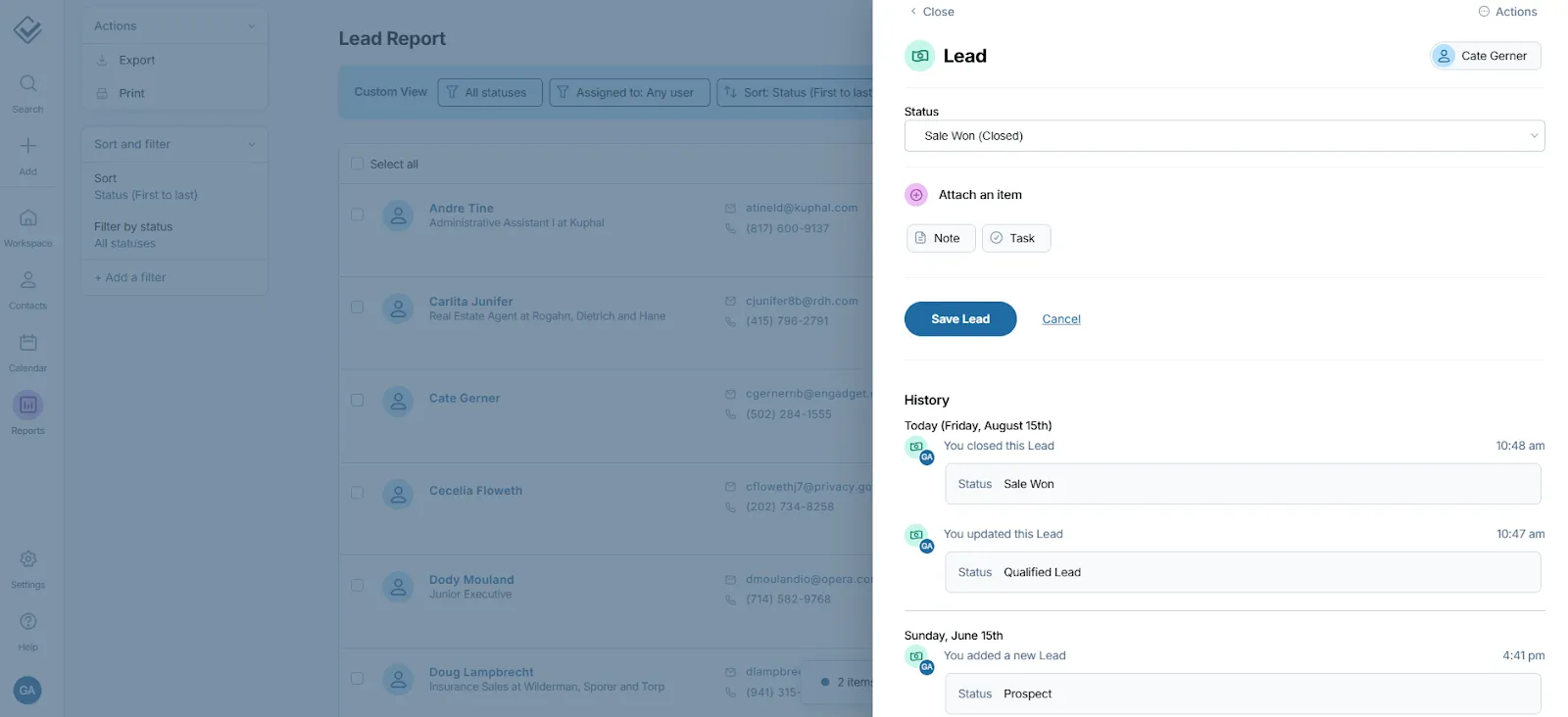Click Carlita Junifer's email envelope icon
This screenshot has width=1568, height=717.
tap(730, 302)
